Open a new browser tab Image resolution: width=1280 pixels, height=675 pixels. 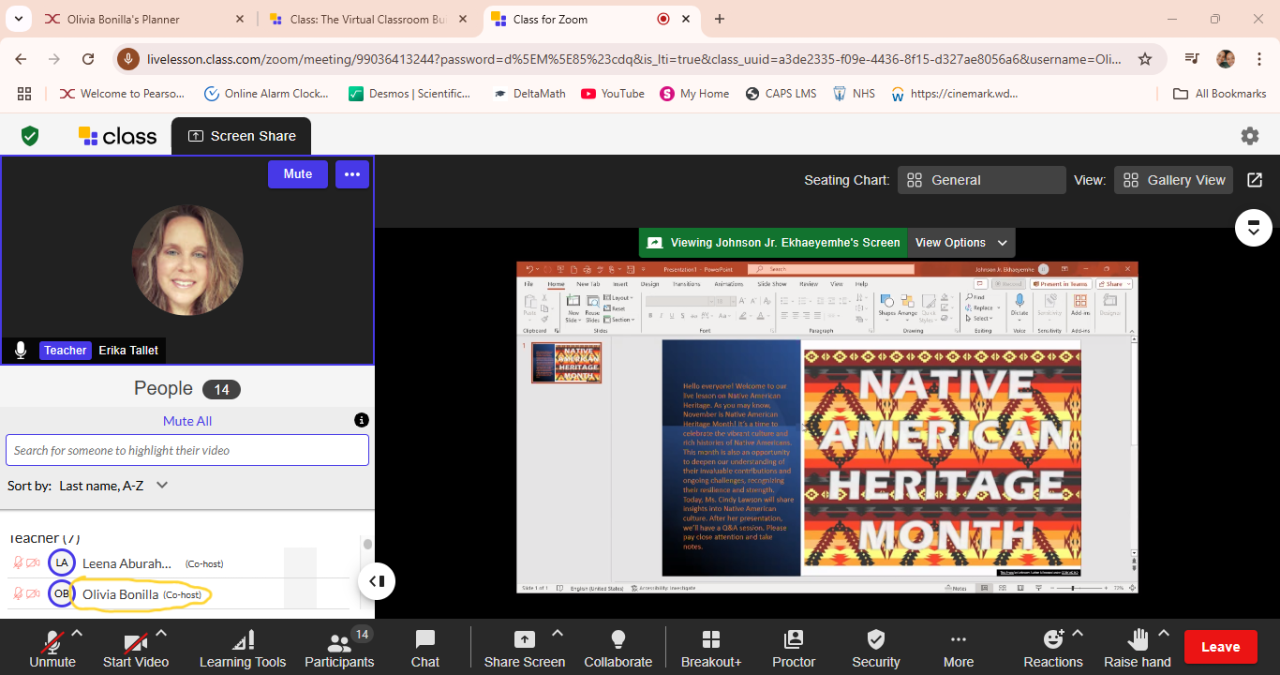tap(719, 19)
